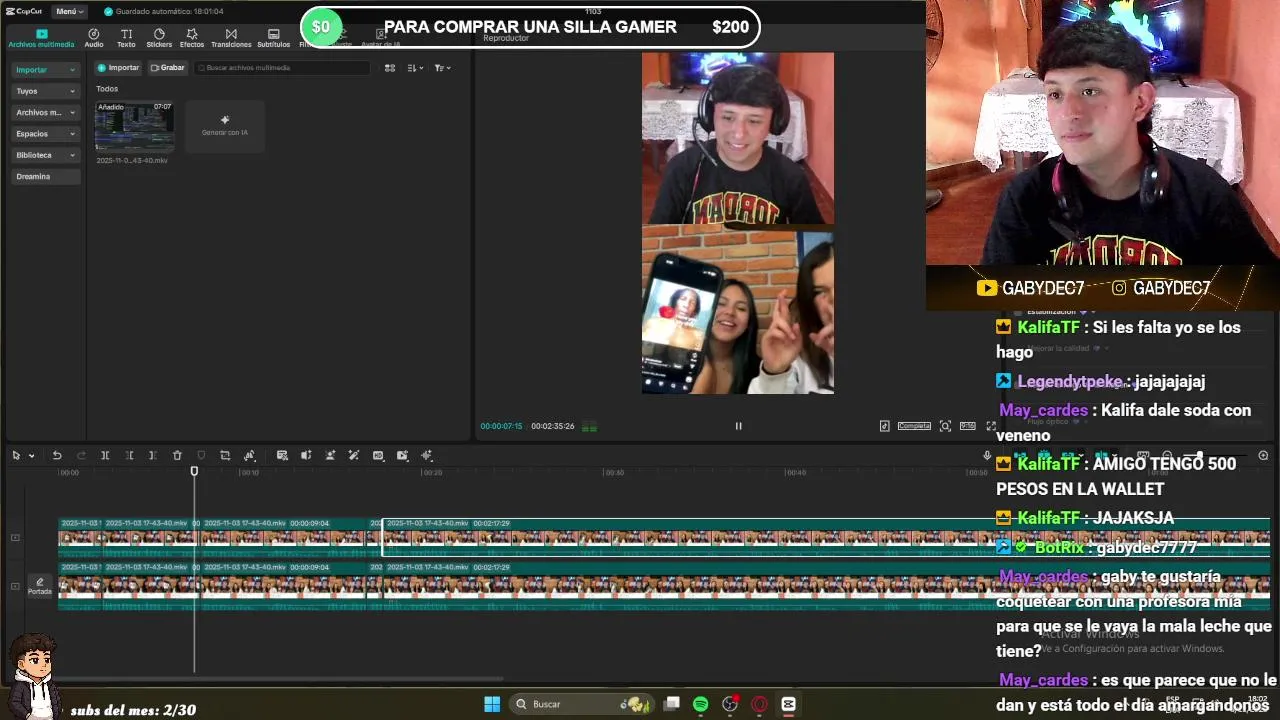Image resolution: width=1280 pixels, height=720 pixels.
Task: Select the crop tool in timeline toolbar
Action: 225,456
